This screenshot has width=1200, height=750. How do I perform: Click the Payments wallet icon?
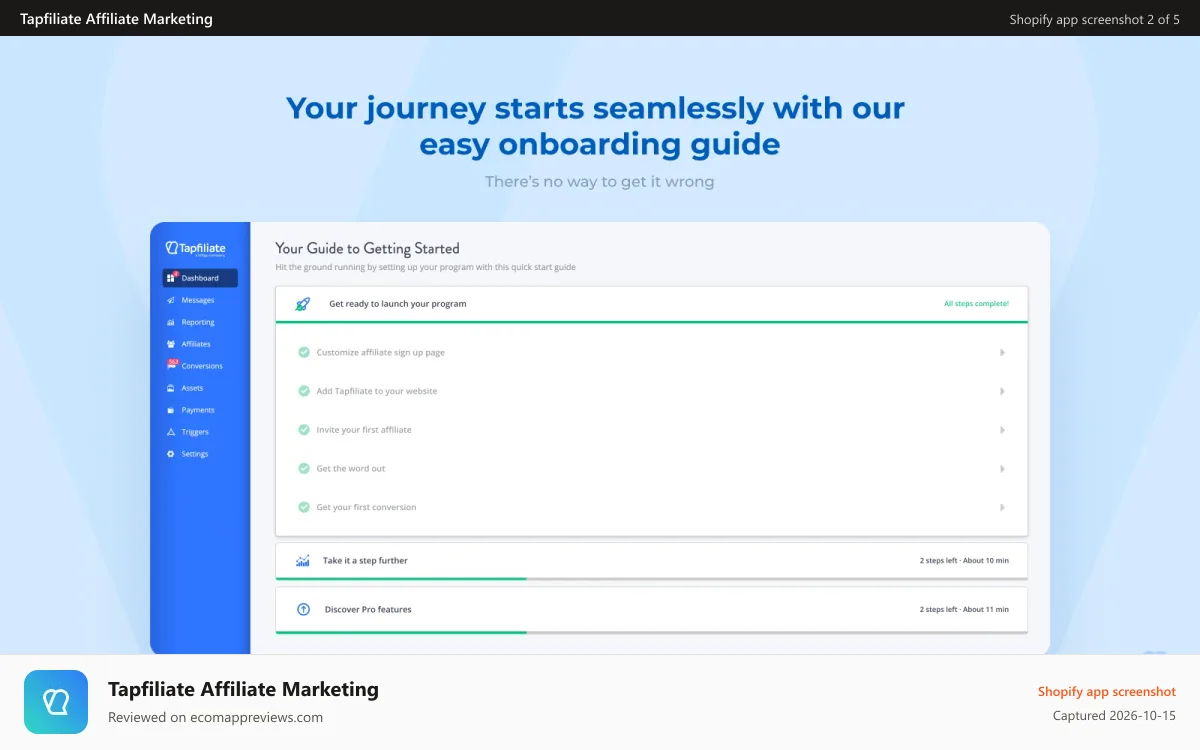click(171, 410)
